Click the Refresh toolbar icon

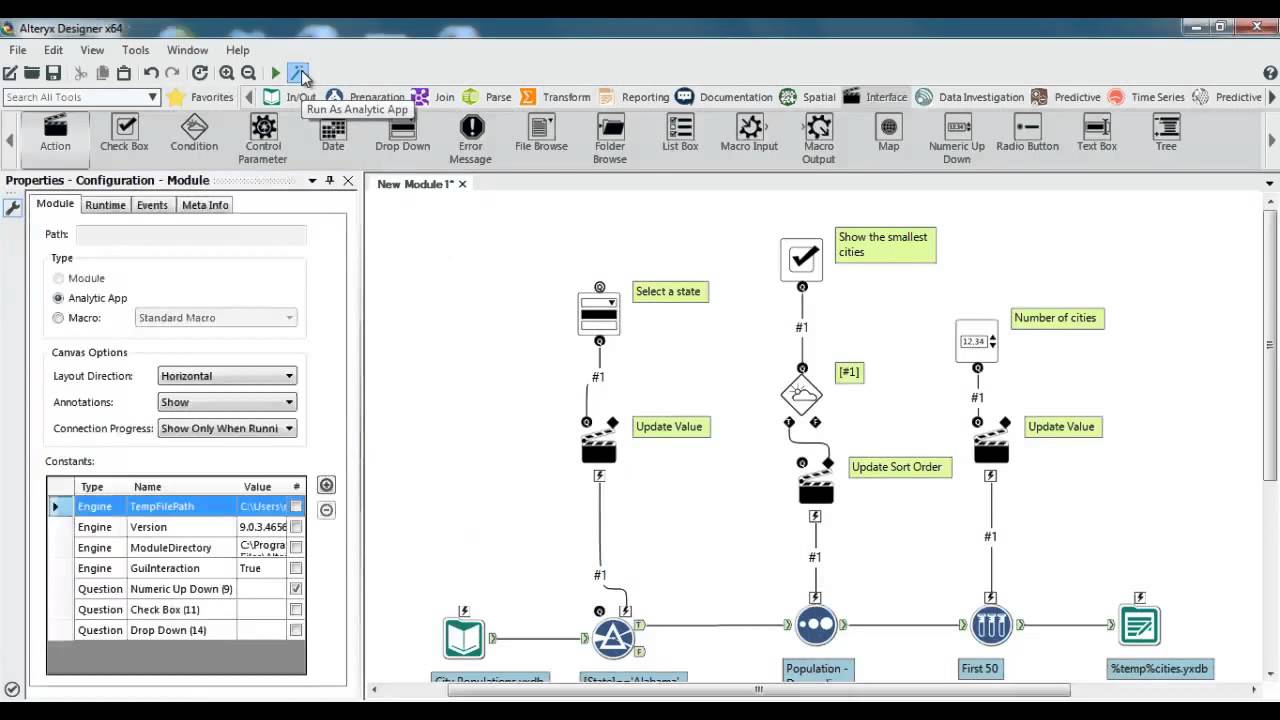(200, 73)
